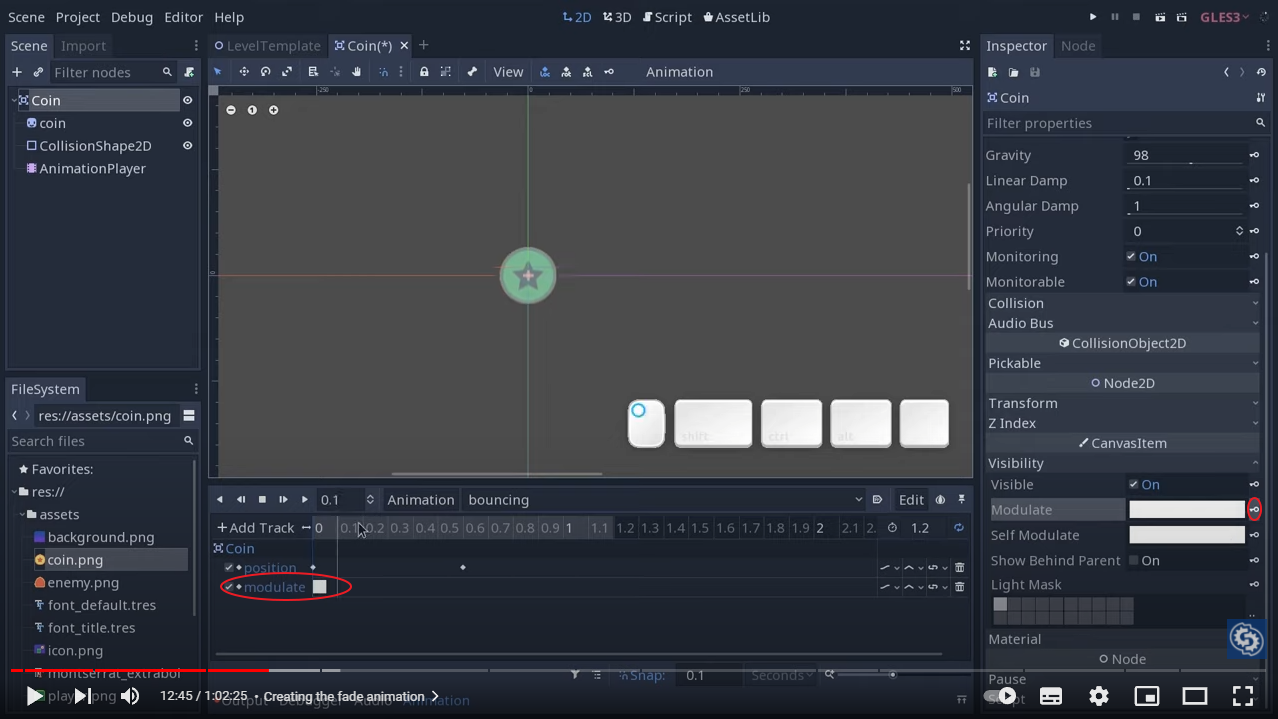1278x719 pixels.
Task: Open the bone/skeleton options icon
Action: tap(472, 72)
